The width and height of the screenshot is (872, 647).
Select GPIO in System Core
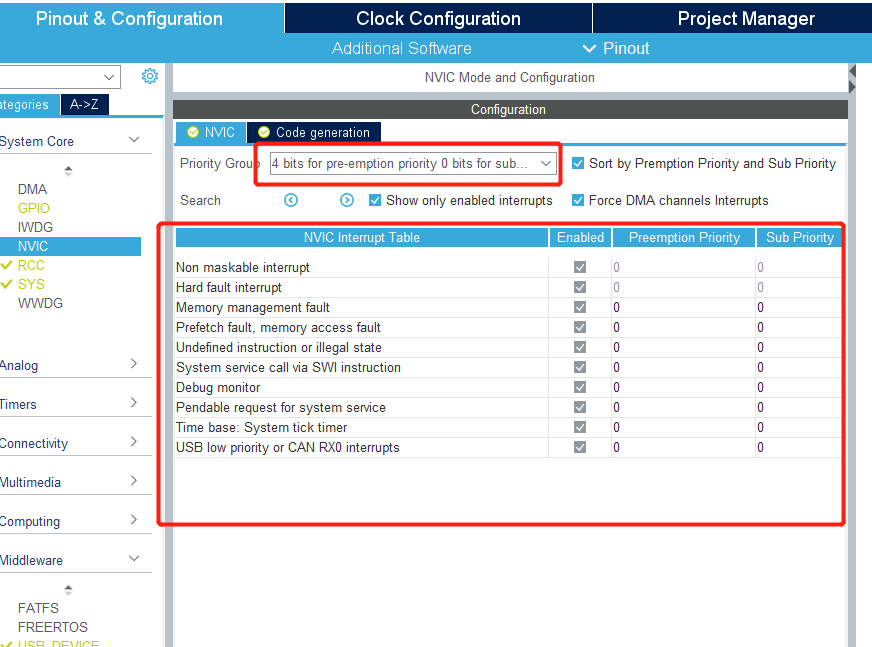tap(34, 208)
